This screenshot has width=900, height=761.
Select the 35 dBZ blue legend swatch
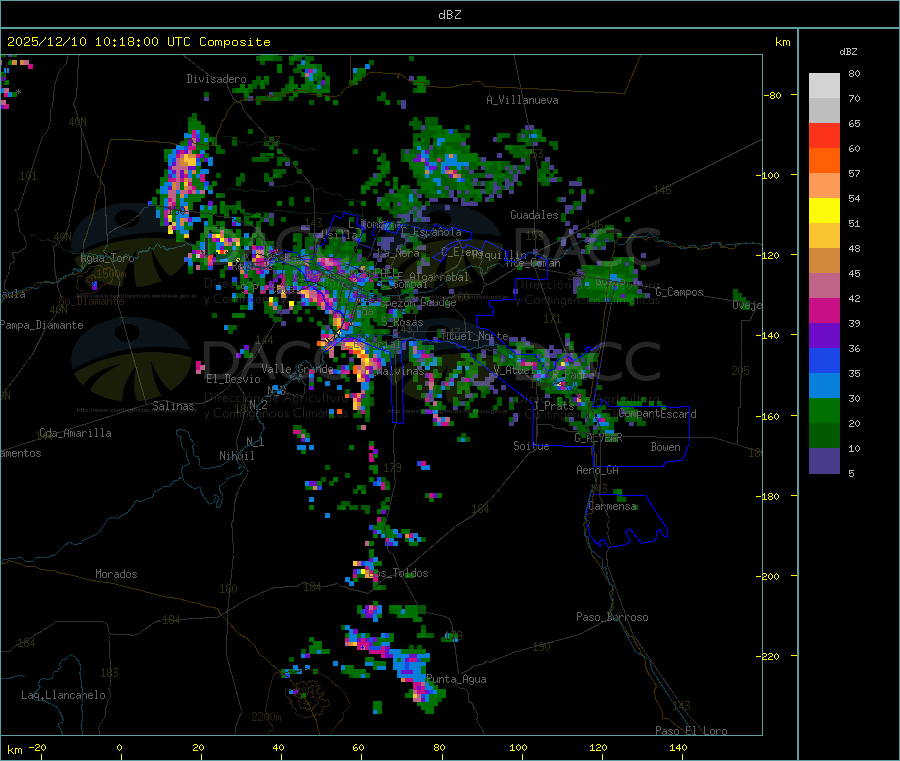click(x=824, y=360)
